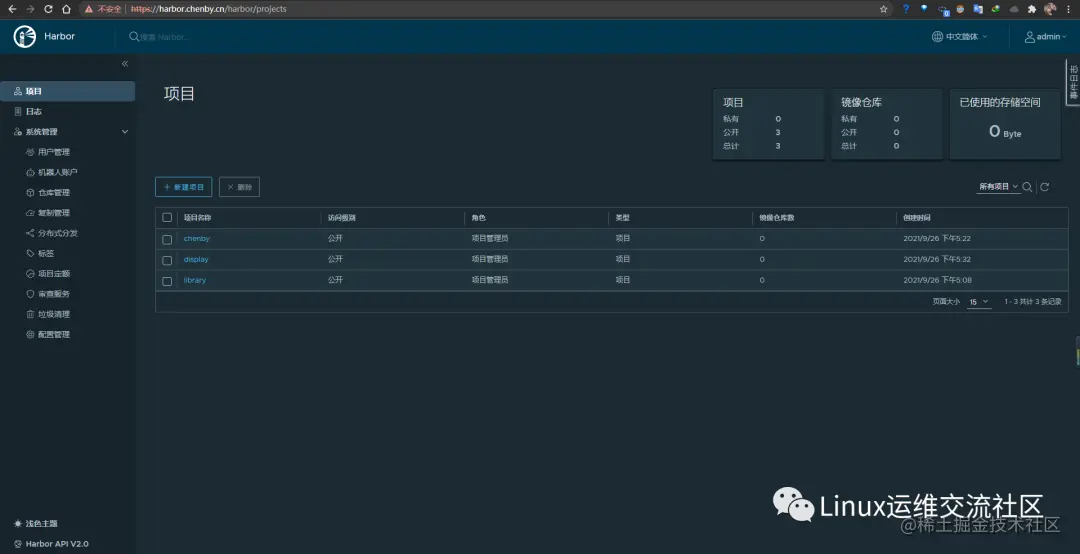Open the browser three-dot menu
Screen dimensions: 1080x554
(1068, 9)
